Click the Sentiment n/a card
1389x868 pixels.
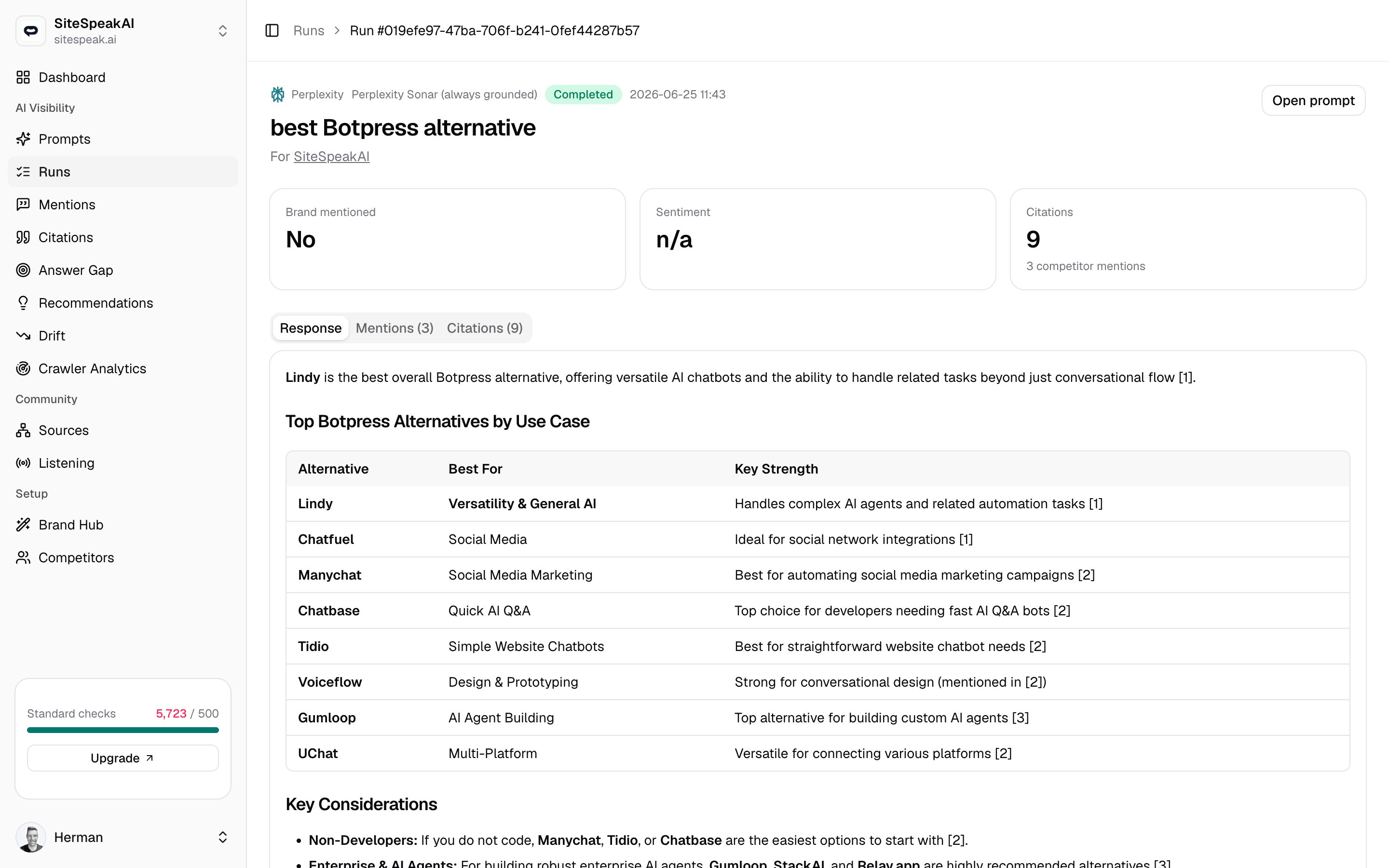pos(817,239)
